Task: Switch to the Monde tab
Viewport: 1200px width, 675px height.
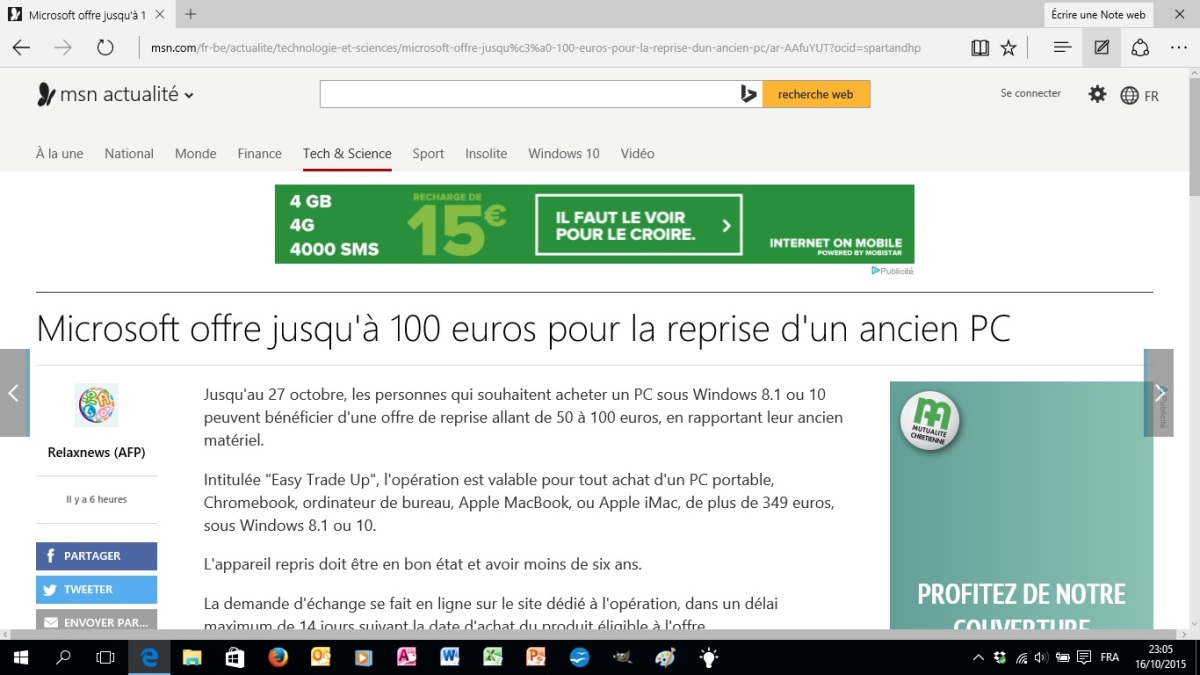Action: [195, 153]
